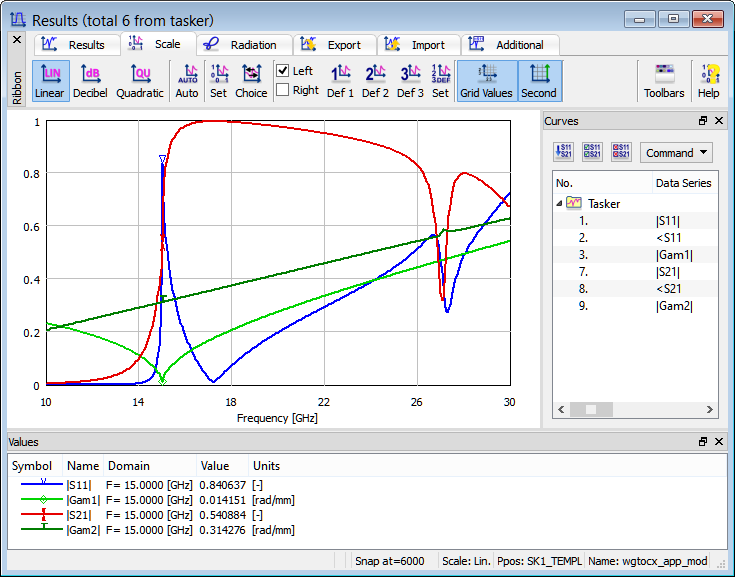Switch to the Radiation tab
This screenshot has width=735, height=577.
click(x=244, y=45)
